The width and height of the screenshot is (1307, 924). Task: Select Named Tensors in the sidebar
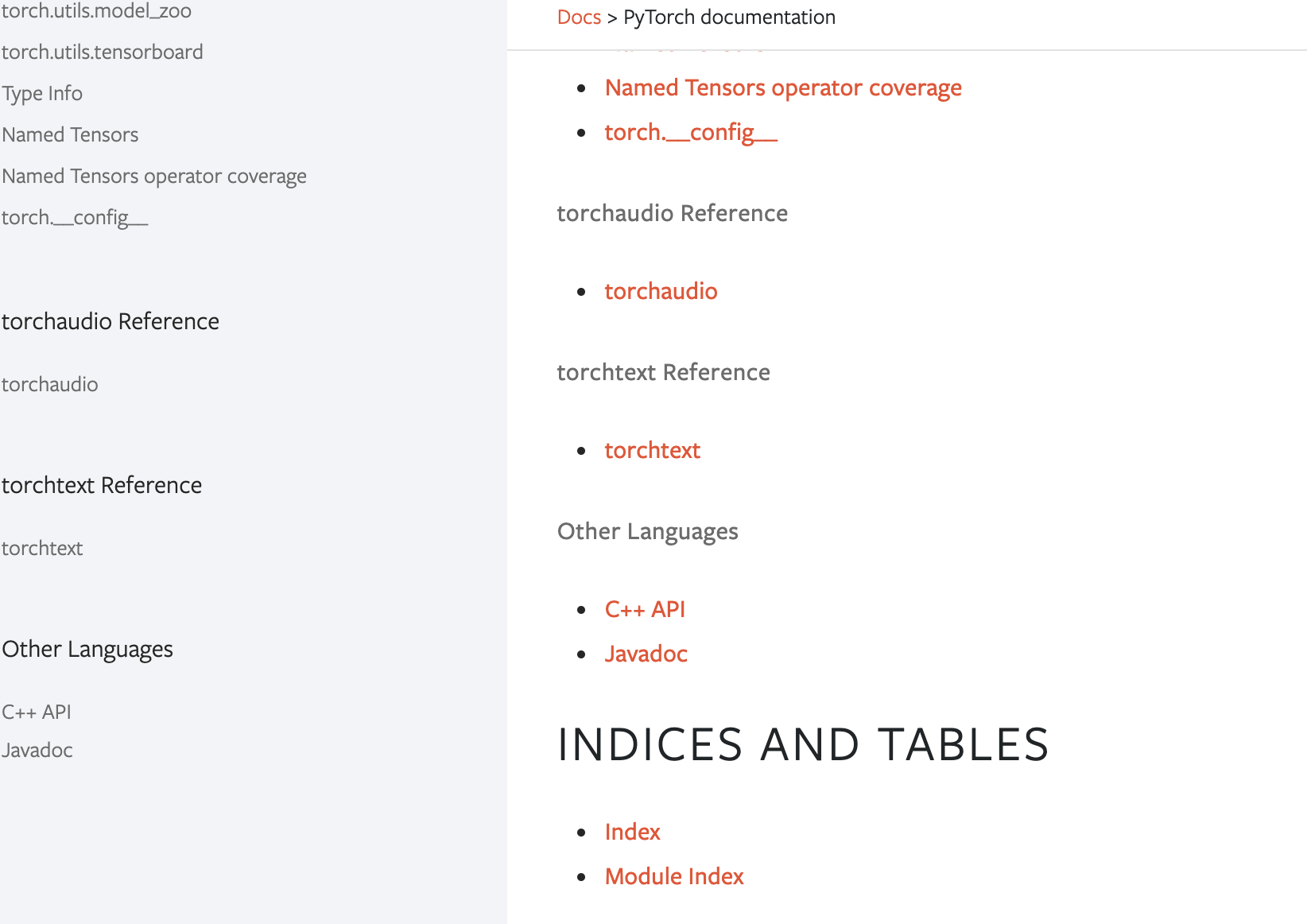click(70, 135)
